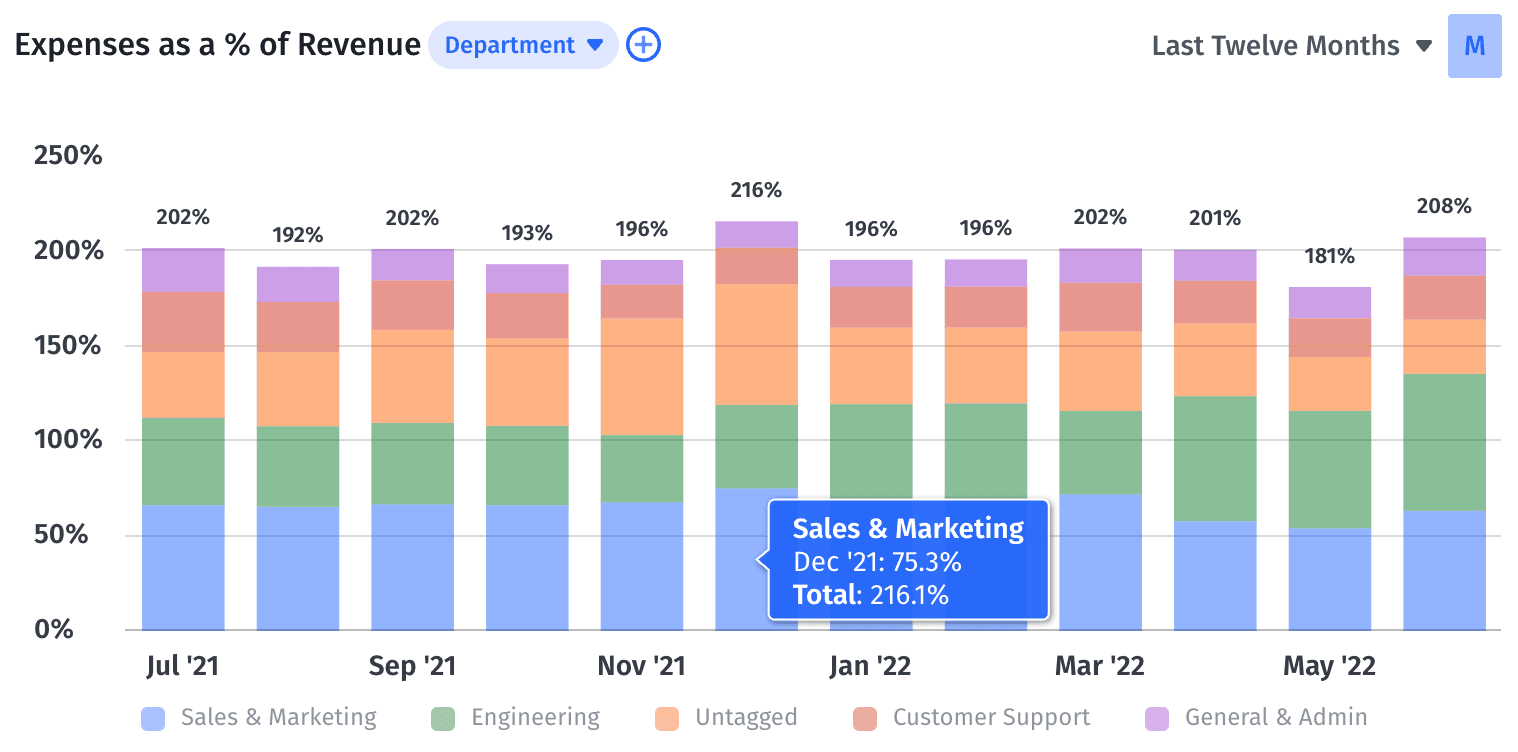Click the Nov '21 Untagged bar segment
Viewport: 1518px width, 752px height.
642,376
